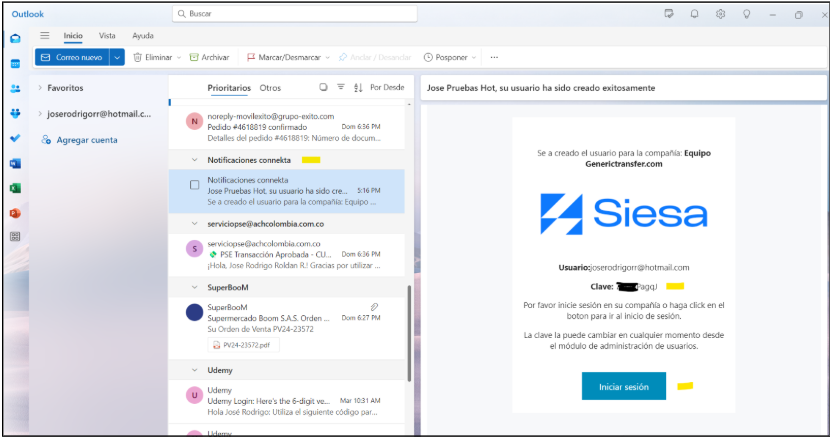Click the Settings gear icon
This screenshot has width=830, height=437.
(x=720, y=14)
